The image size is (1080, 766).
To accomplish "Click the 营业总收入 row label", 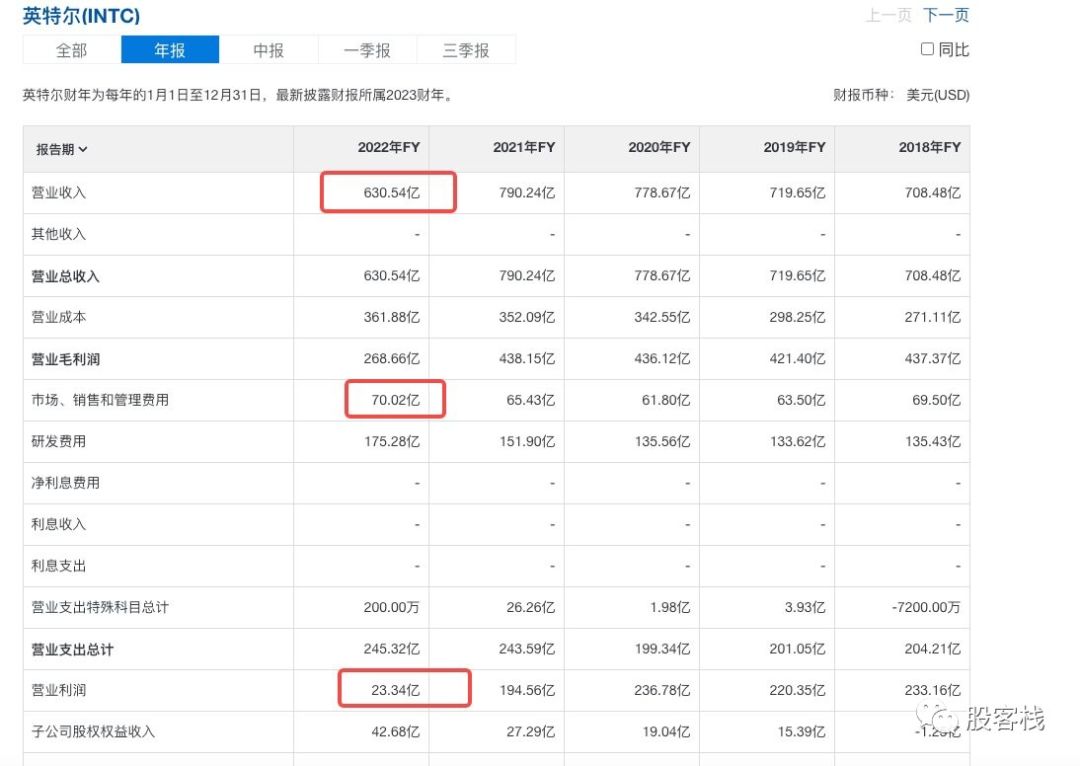I will point(65,276).
